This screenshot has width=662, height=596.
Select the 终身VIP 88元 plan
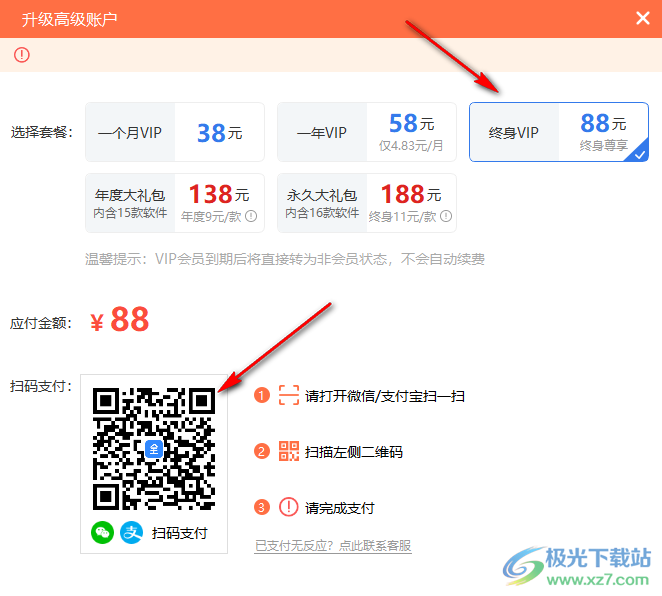[x=559, y=132]
